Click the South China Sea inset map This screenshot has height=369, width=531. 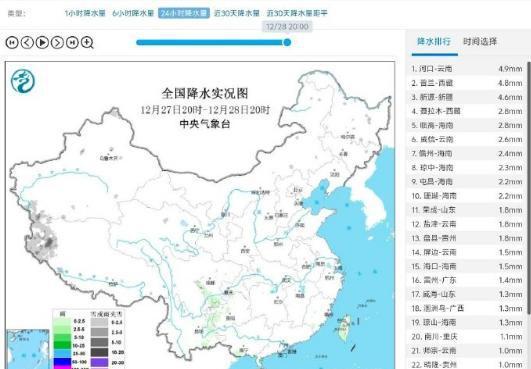coord(28,349)
